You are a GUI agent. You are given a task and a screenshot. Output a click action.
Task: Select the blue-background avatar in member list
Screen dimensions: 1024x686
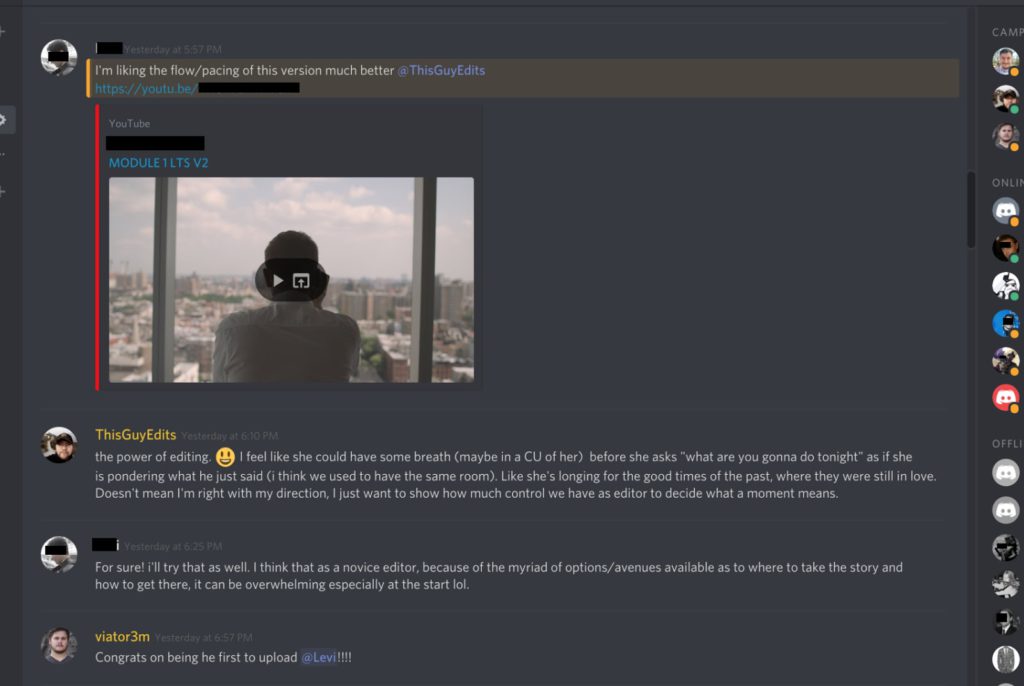1006,323
